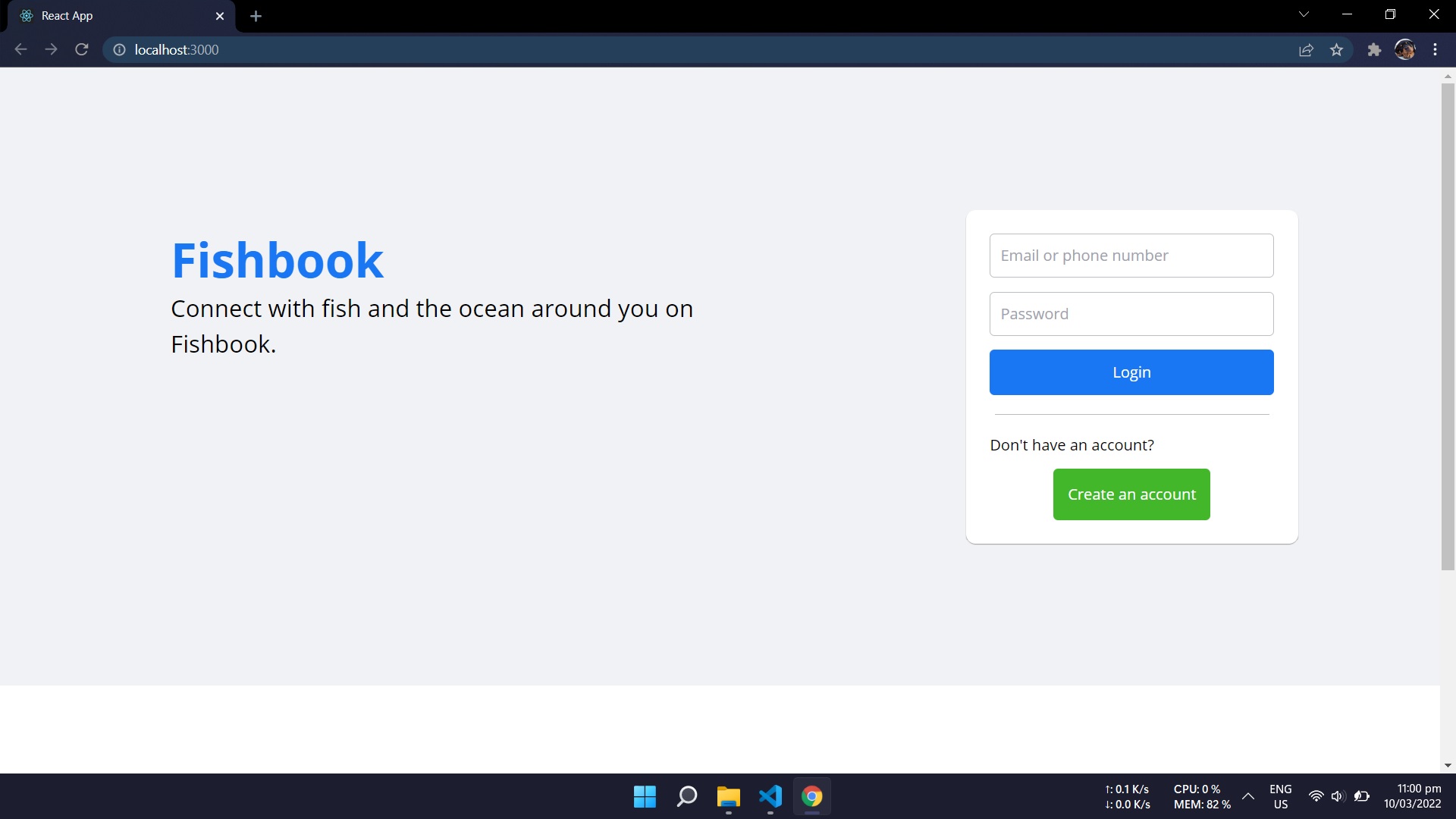The width and height of the screenshot is (1456, 819).
Task: Open Windows taskbar Search
Action: [x=686, y=796]
